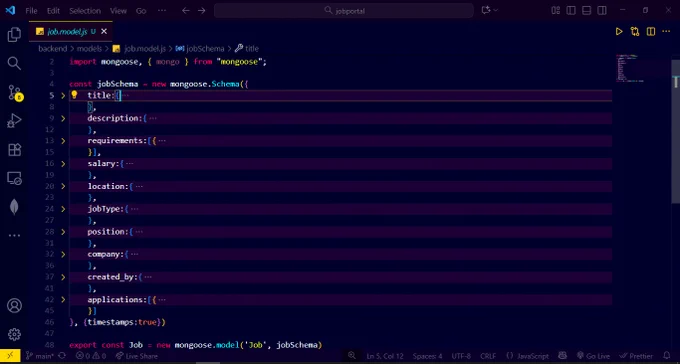Click the backend breadcrumb
The image size is (680, 364).
52,49
